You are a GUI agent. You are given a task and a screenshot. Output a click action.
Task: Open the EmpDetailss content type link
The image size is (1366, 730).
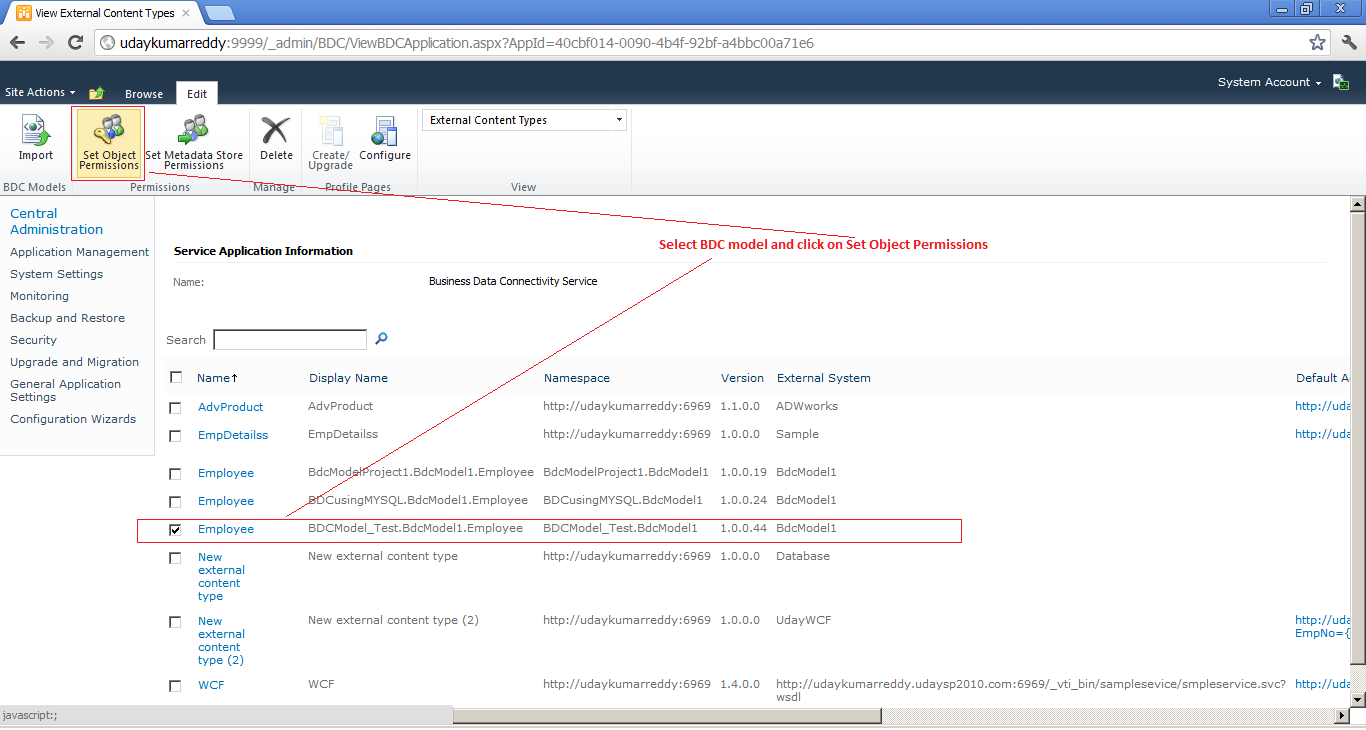click(232, 435)
